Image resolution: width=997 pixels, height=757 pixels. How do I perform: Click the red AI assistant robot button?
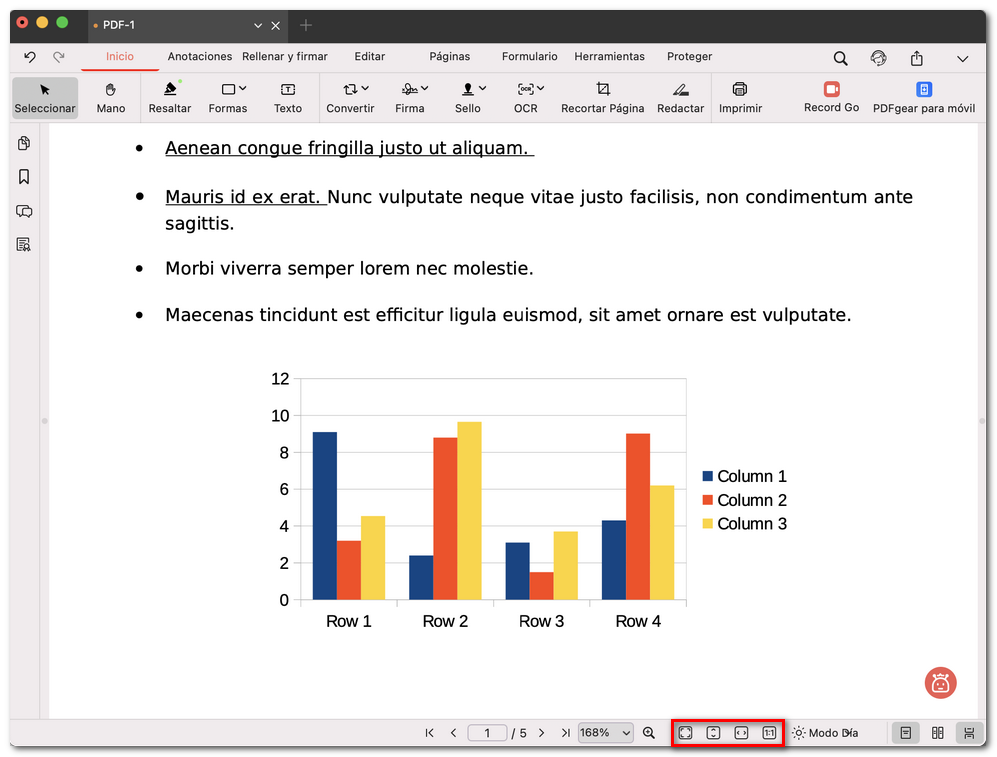coord(940,683)
